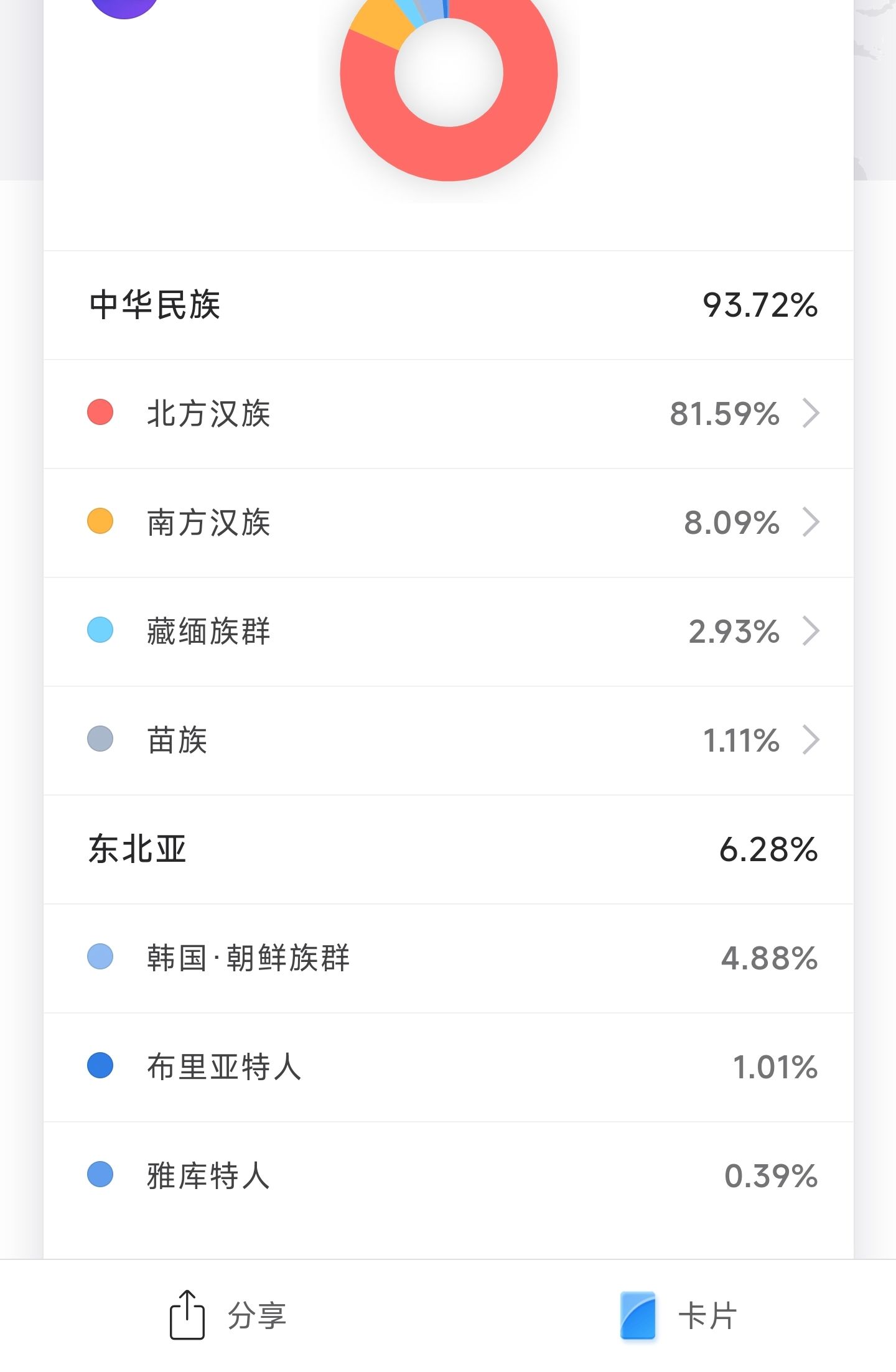The width and height of the screenshot is (896, 1372).
Task: Open the 卡片 card option
Action: (707, 1315)
